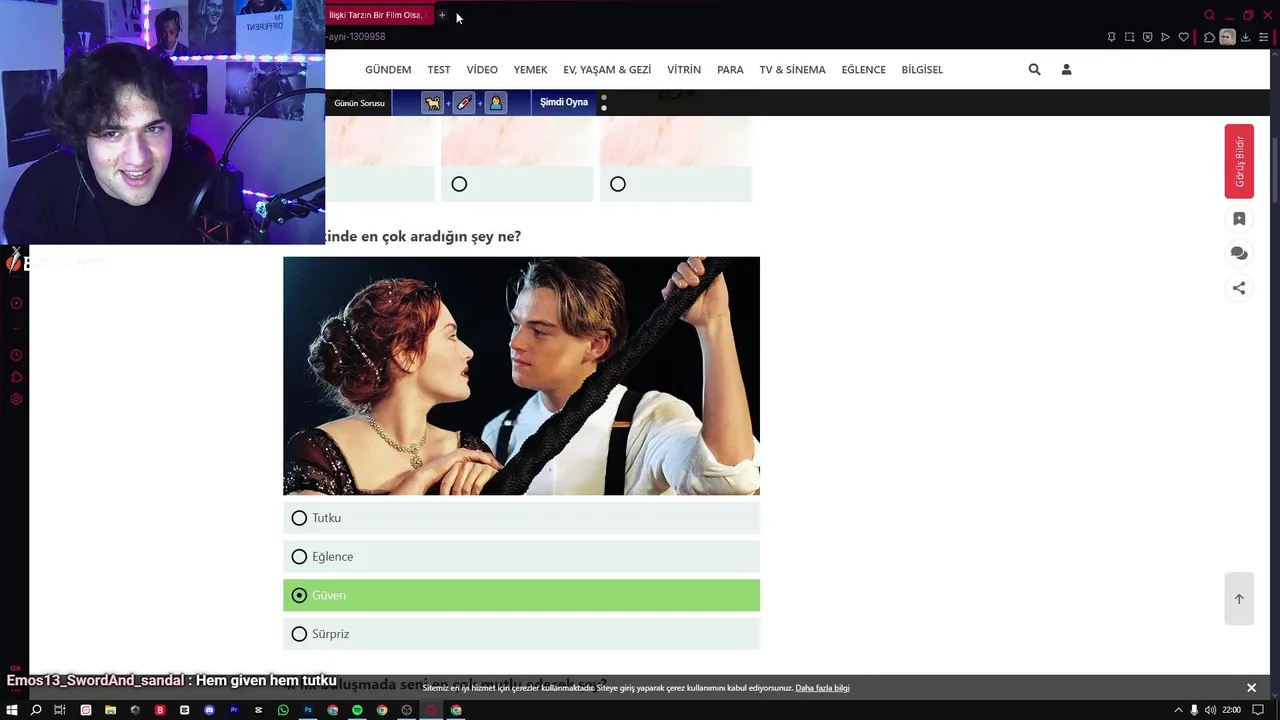Open the TV & SİNEMA menu item
Image resolution: width=1280 pixels, height=720 pixels.
tap(792, 70)
